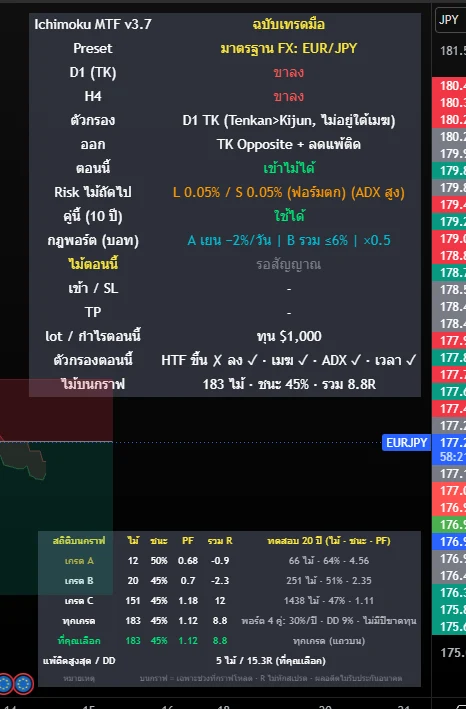Image resolution: width=466 pixels, height=709 pixels.
Task: Click the dash value in the "TP" row
Action: click(x=288, y=312)
